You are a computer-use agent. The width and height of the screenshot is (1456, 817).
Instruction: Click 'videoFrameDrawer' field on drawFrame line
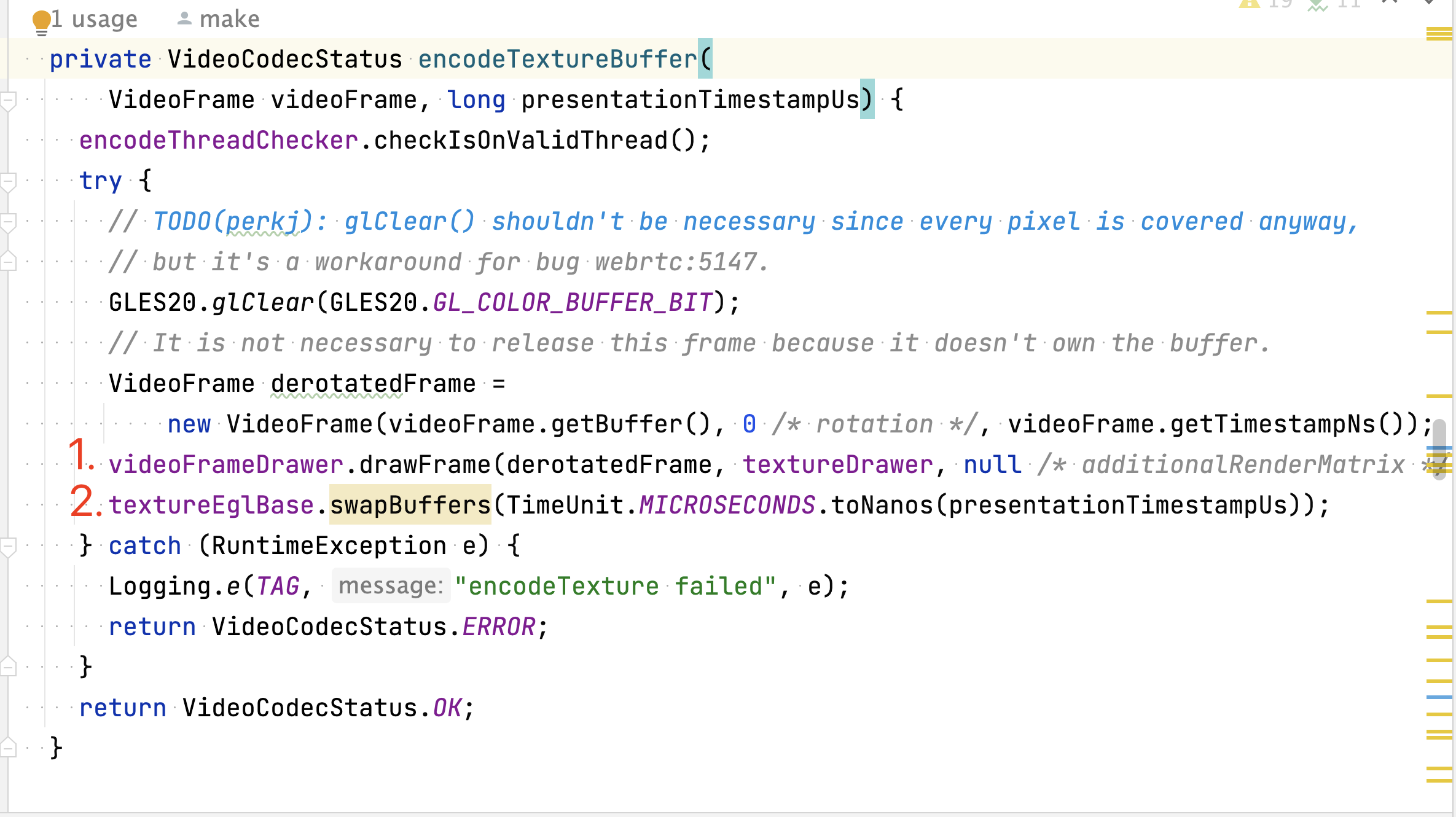click(x=226, y=464)
